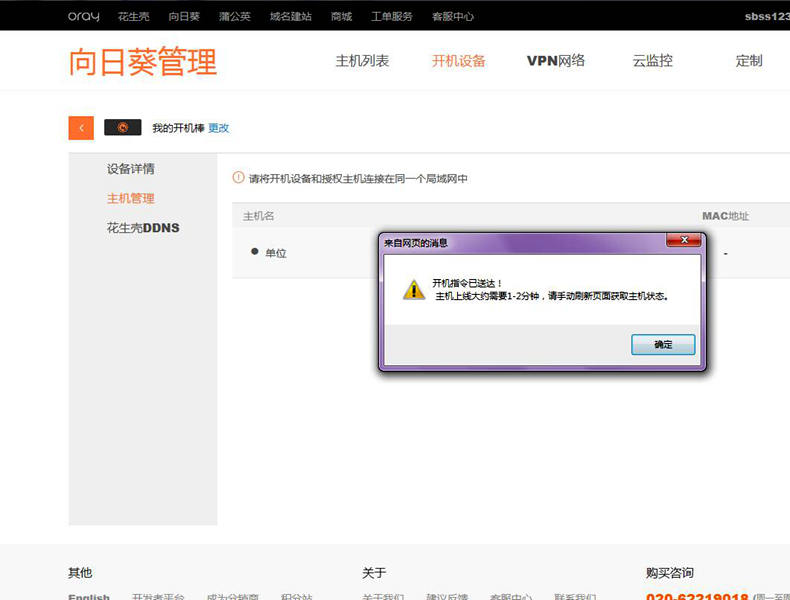790x600 pixels.
Task: Open the sbss123 account menu
Action: [x=767, y=17]
